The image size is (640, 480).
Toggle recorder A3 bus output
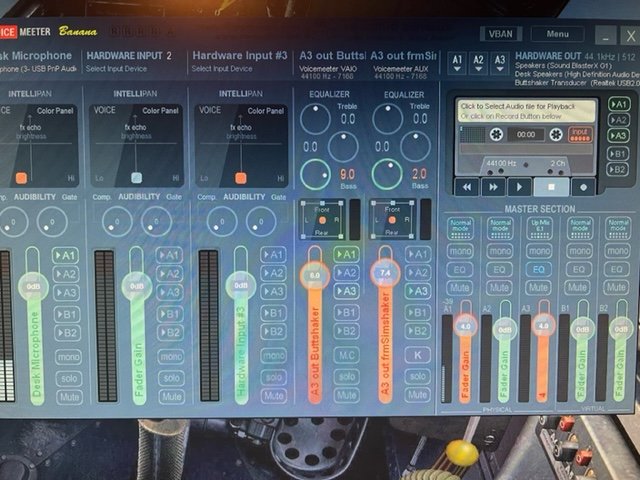pyautogui.click(x=618, y=136)
